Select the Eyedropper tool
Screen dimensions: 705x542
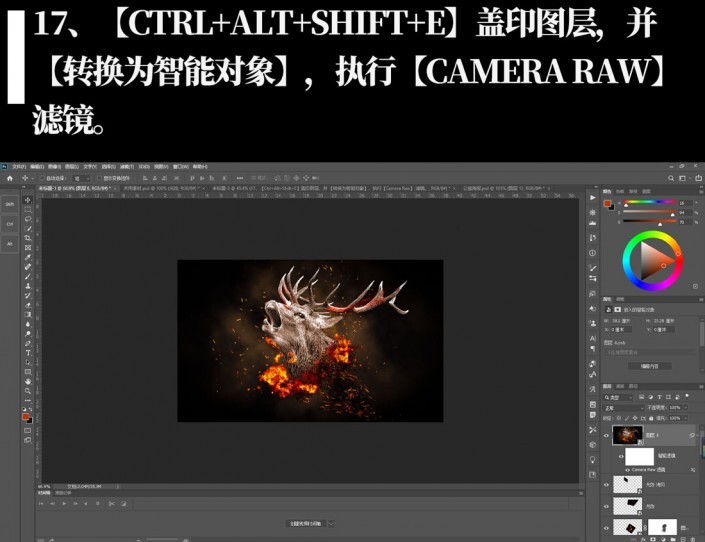[28, 257]
